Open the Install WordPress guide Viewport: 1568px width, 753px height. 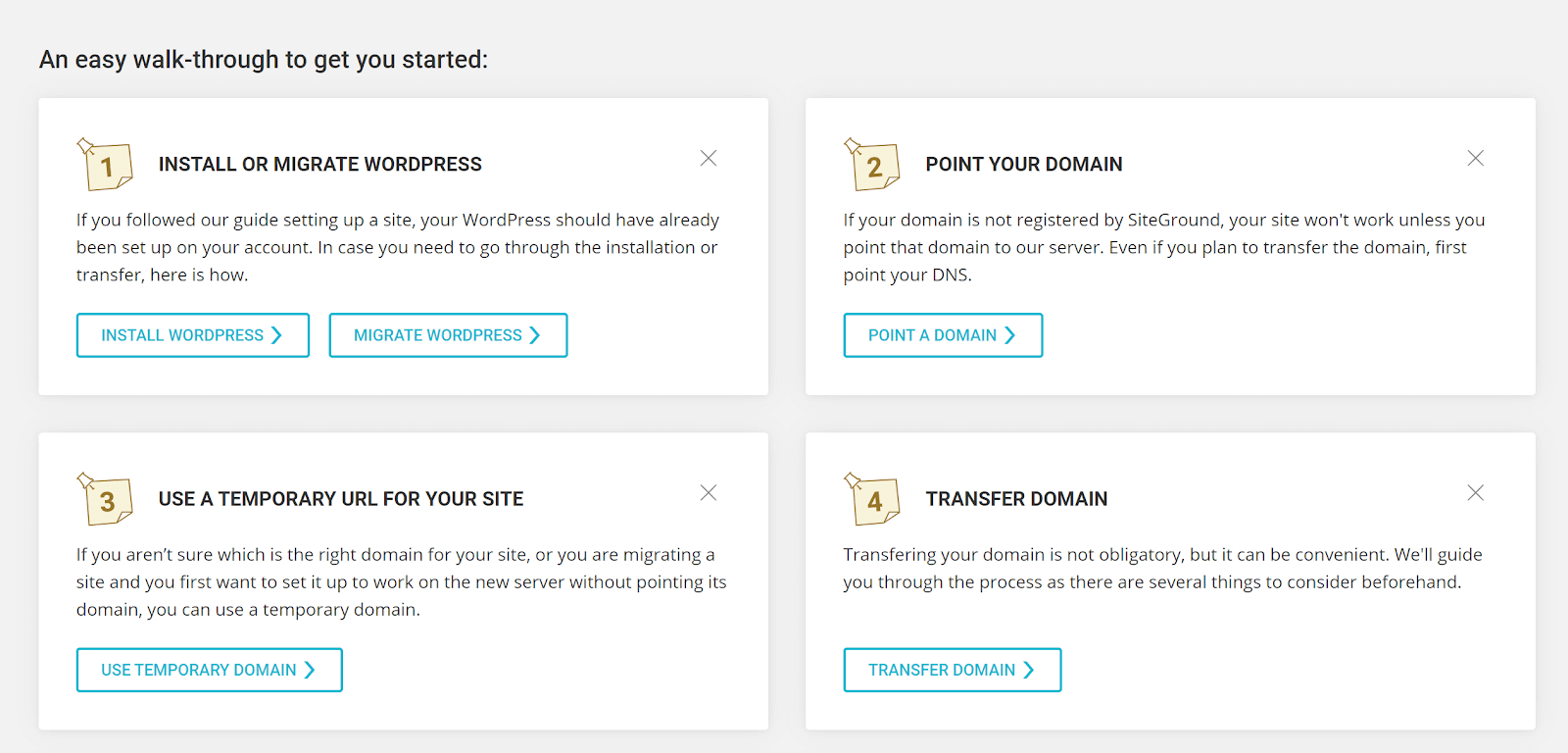[193, 335]
